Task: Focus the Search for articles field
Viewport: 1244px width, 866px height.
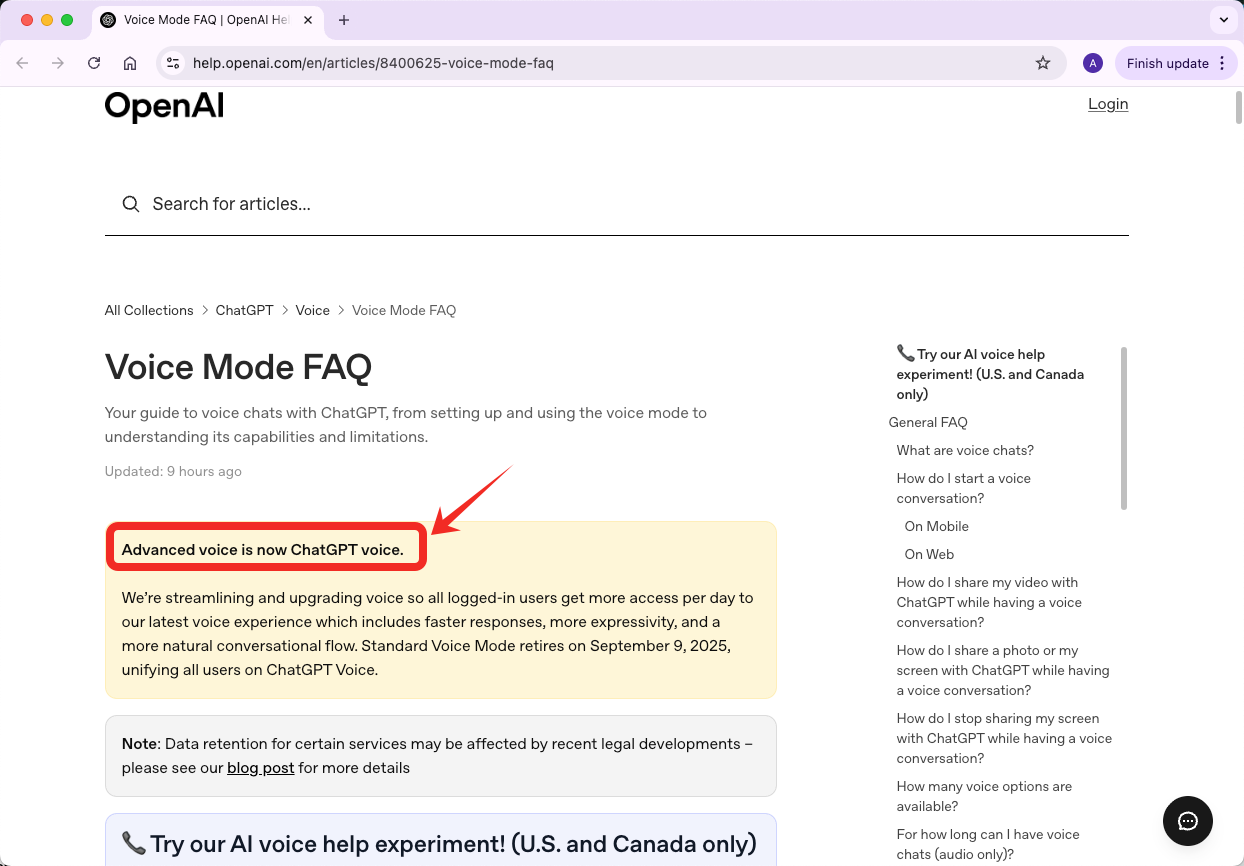Action: (616, 204)
